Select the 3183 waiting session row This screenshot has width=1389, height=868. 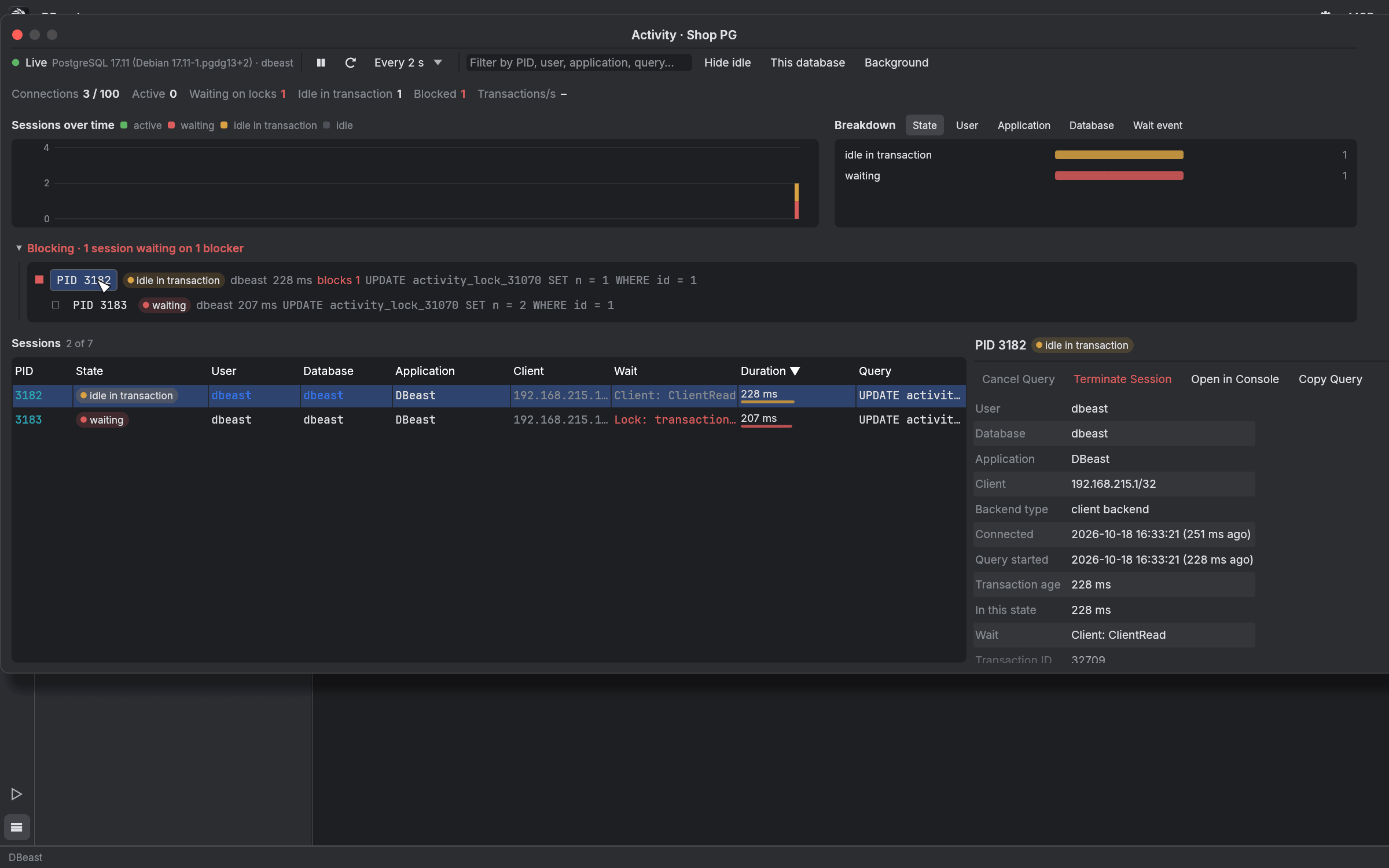(x=489, y=420)
